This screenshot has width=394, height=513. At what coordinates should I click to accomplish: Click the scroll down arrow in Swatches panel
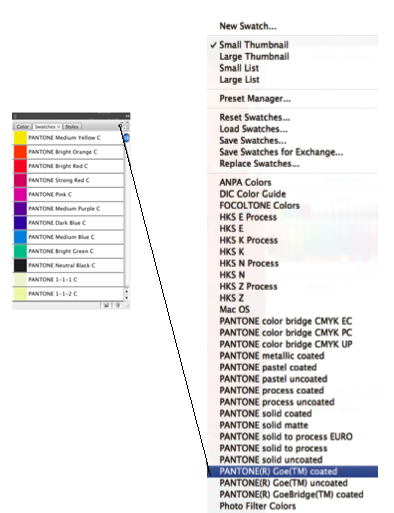[127, 298]
